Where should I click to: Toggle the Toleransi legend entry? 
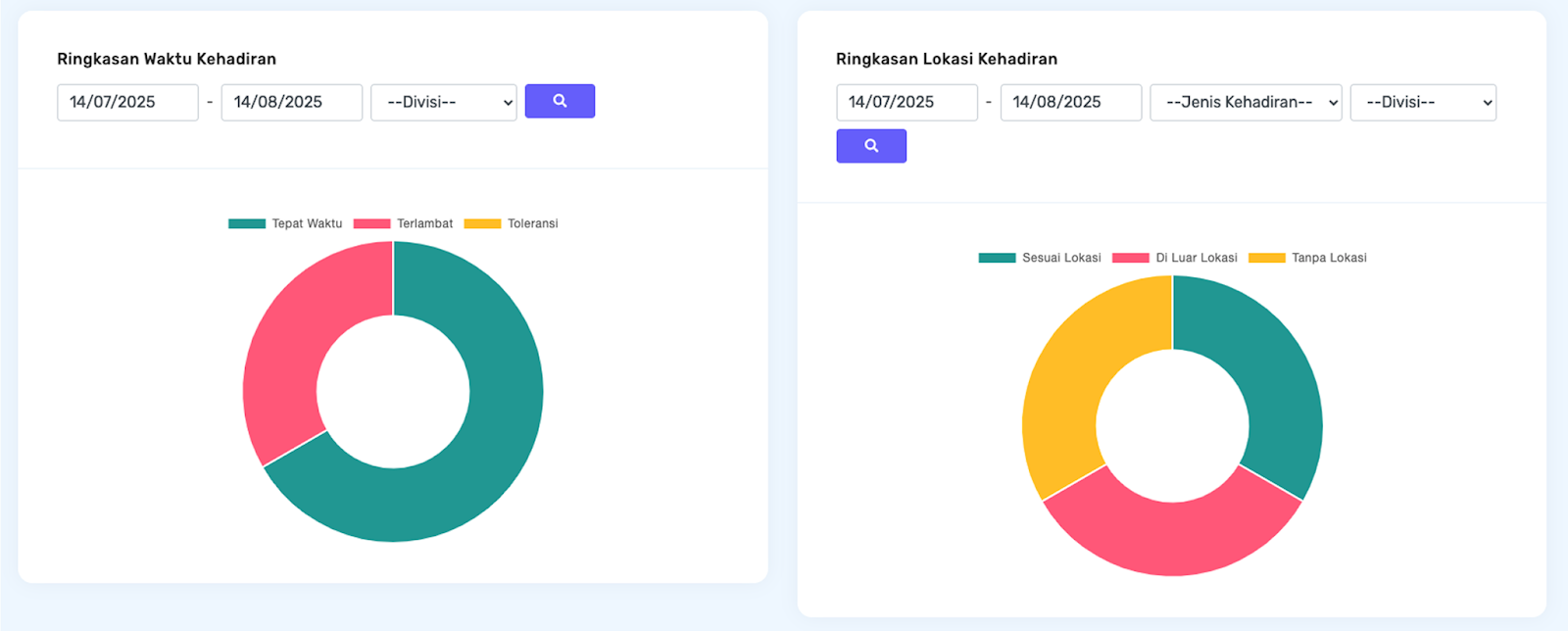pyautogui.click(x=511, y=223)
